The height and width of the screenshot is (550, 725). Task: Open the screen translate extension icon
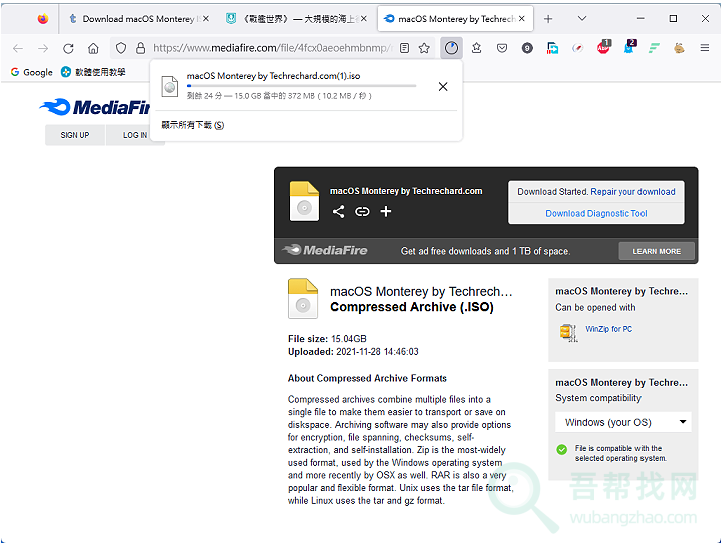pyautogui.click(x=552, y=48)
